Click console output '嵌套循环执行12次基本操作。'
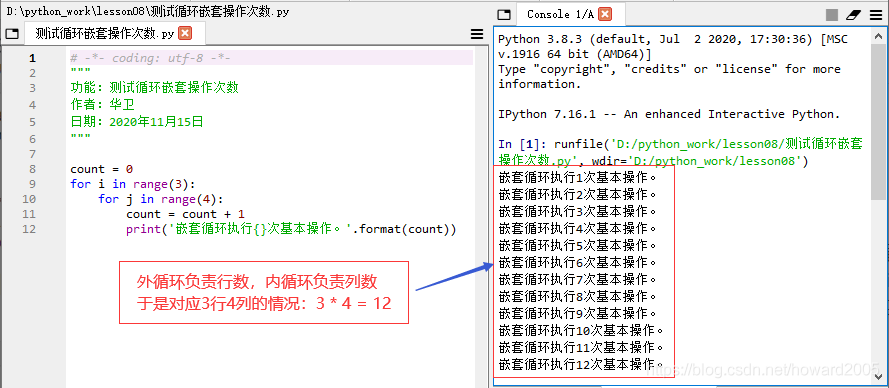 (x=581, y=365)
